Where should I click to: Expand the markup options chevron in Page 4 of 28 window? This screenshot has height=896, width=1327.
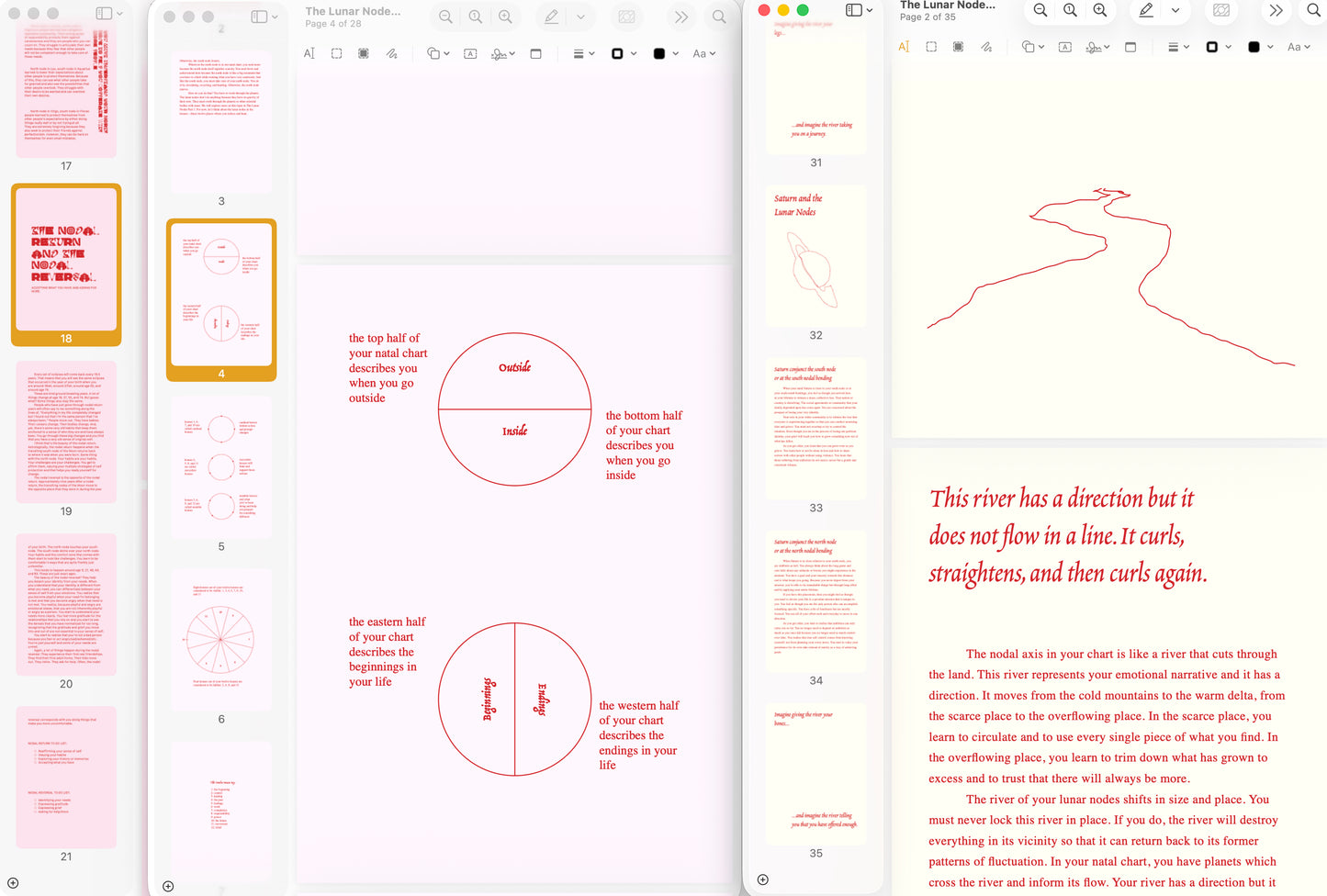tap(580, 17)
